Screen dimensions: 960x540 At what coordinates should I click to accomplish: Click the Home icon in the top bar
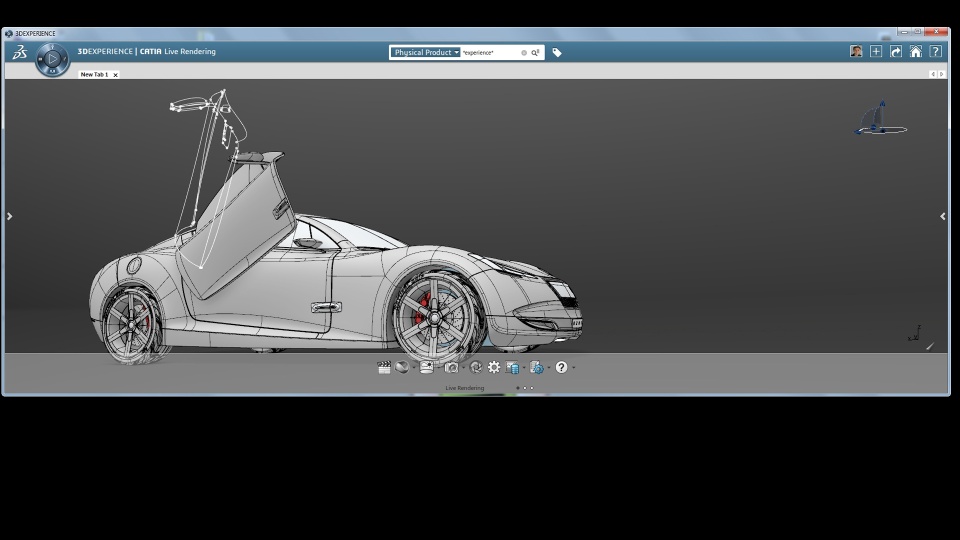916,51
